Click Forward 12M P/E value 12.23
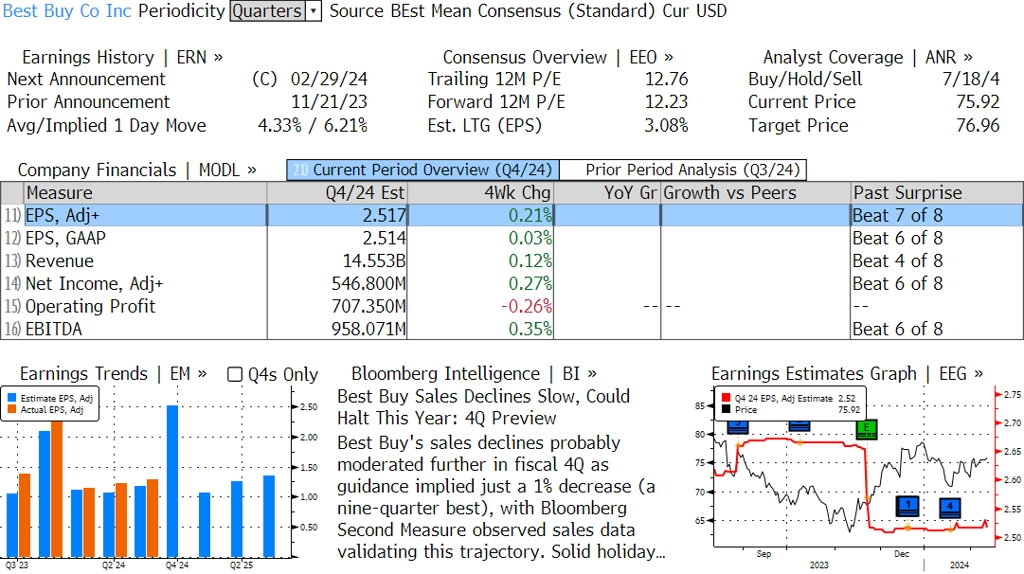This screenshot has height=574, width=1024. [667, 102]
